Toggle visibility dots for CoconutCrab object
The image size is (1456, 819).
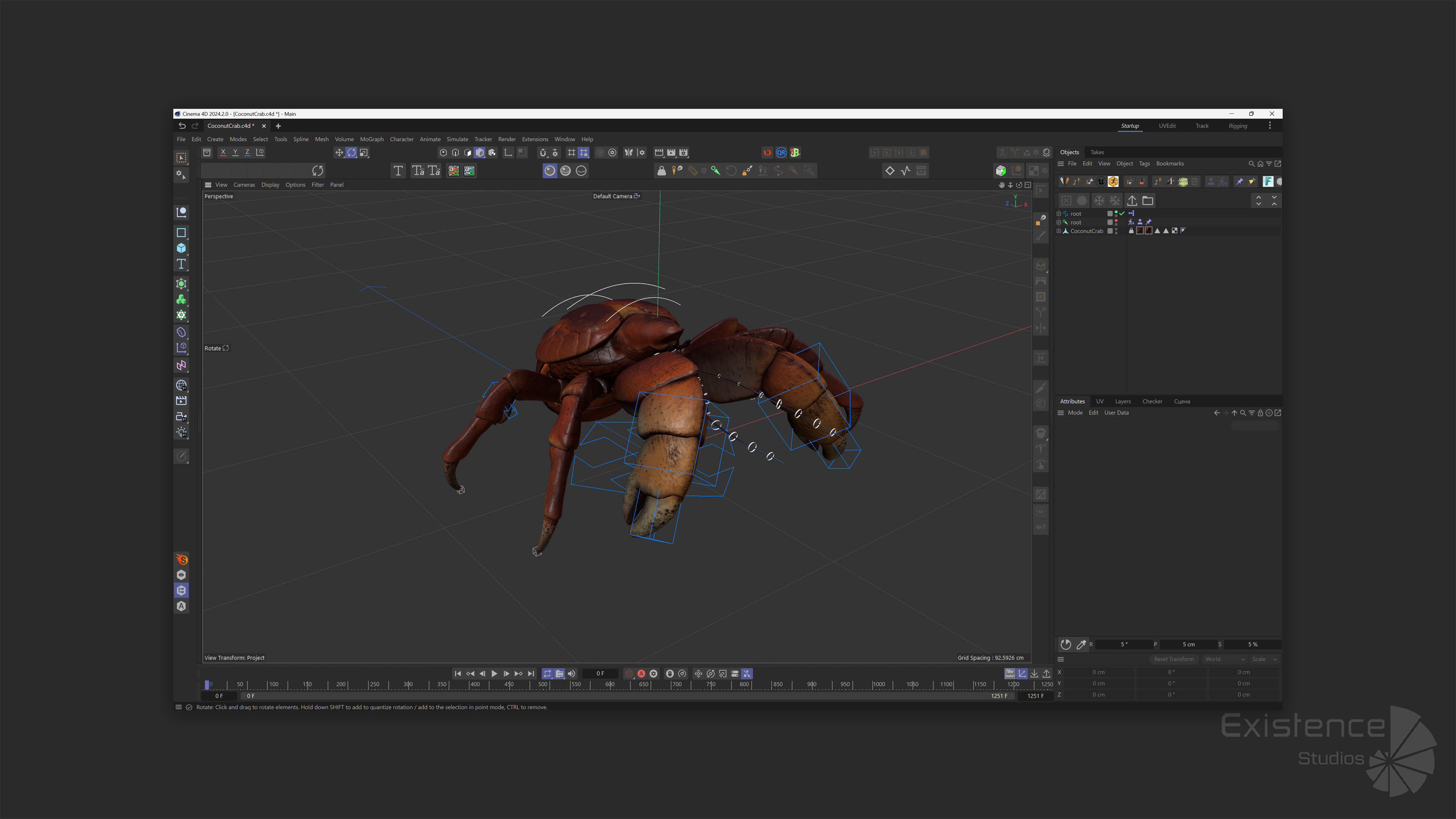(1116, 231)
